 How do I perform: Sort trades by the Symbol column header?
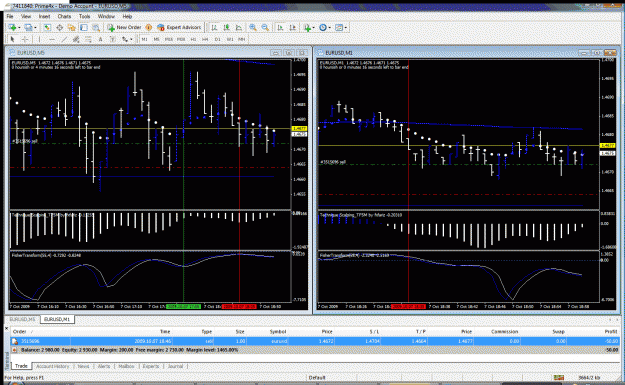278,332
